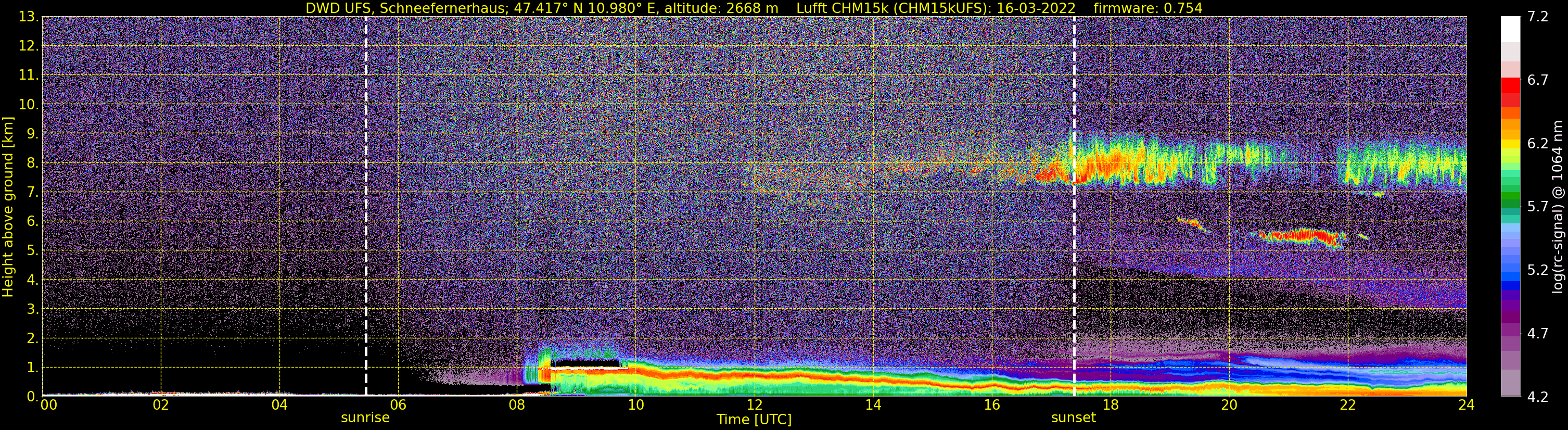Click the 10 time tick label
The image size is (1568, 430).
635,405
